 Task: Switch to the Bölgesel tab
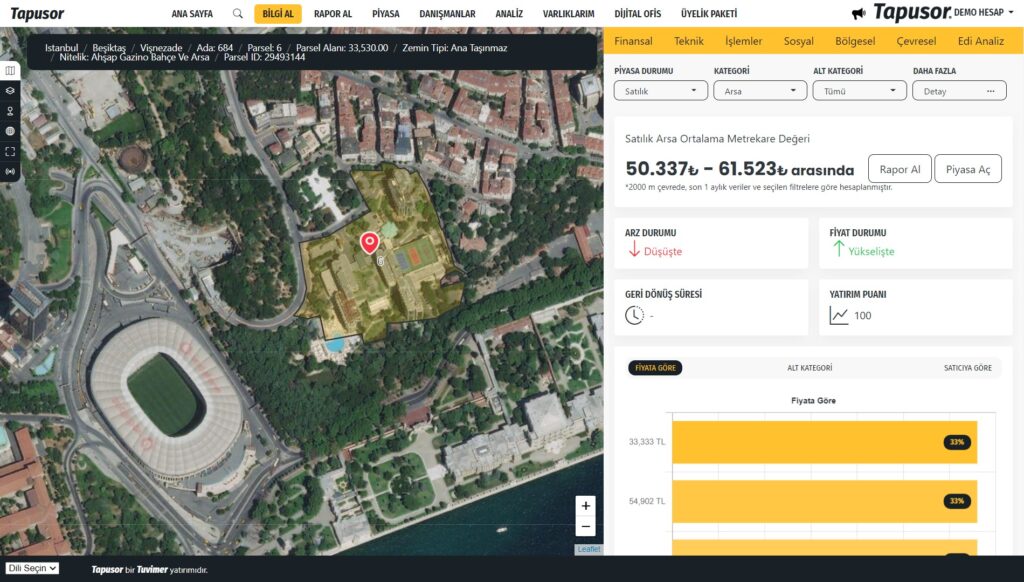click(855, 41)
